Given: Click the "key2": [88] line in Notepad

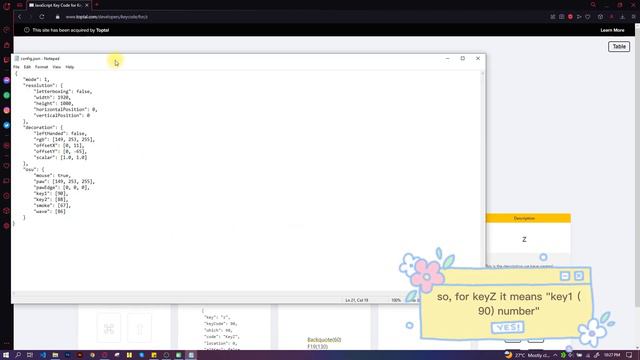Looking at the screenshot, I should click(51, 200).
